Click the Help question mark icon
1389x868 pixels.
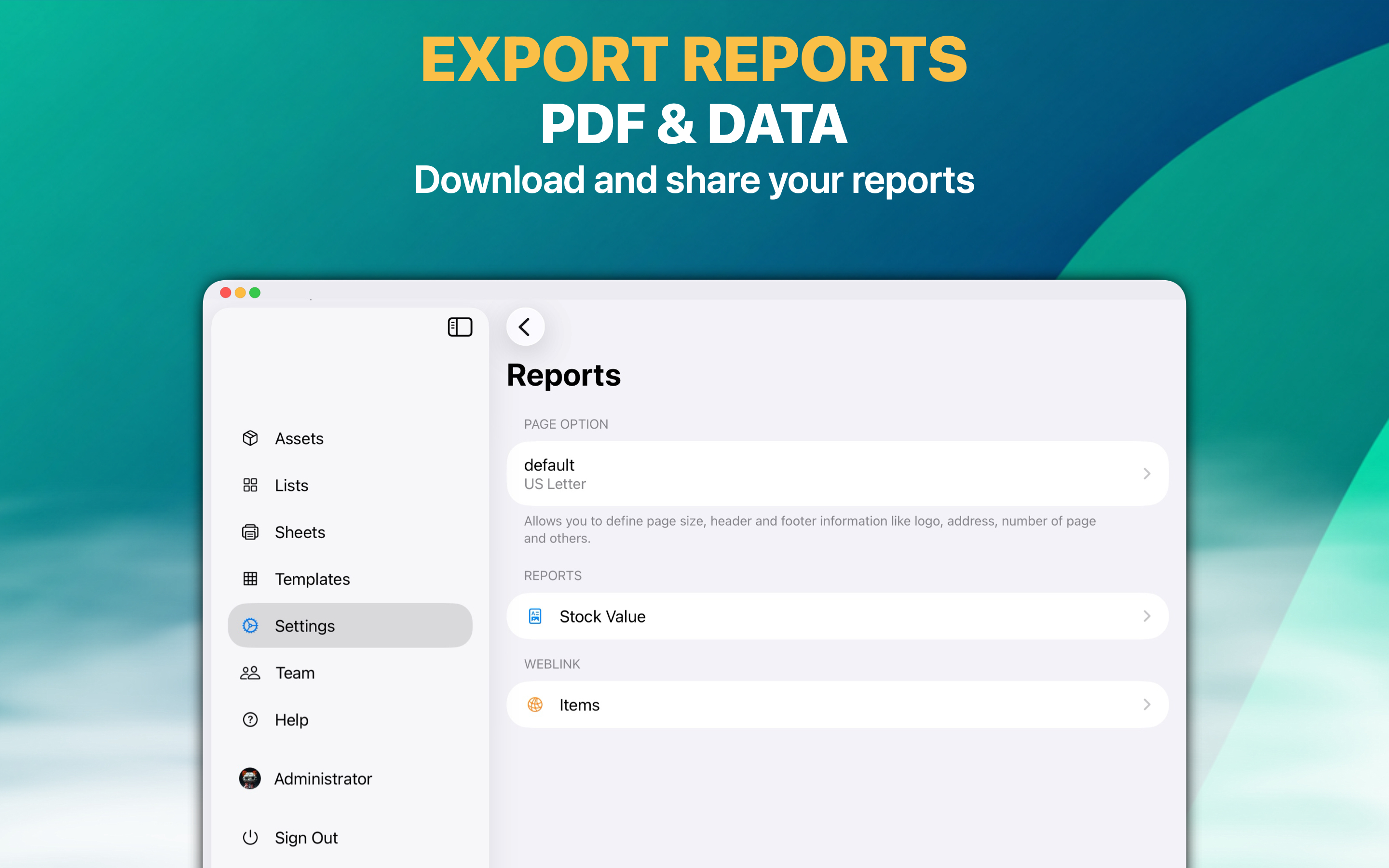pyautogui.click(x=250, y=719)
